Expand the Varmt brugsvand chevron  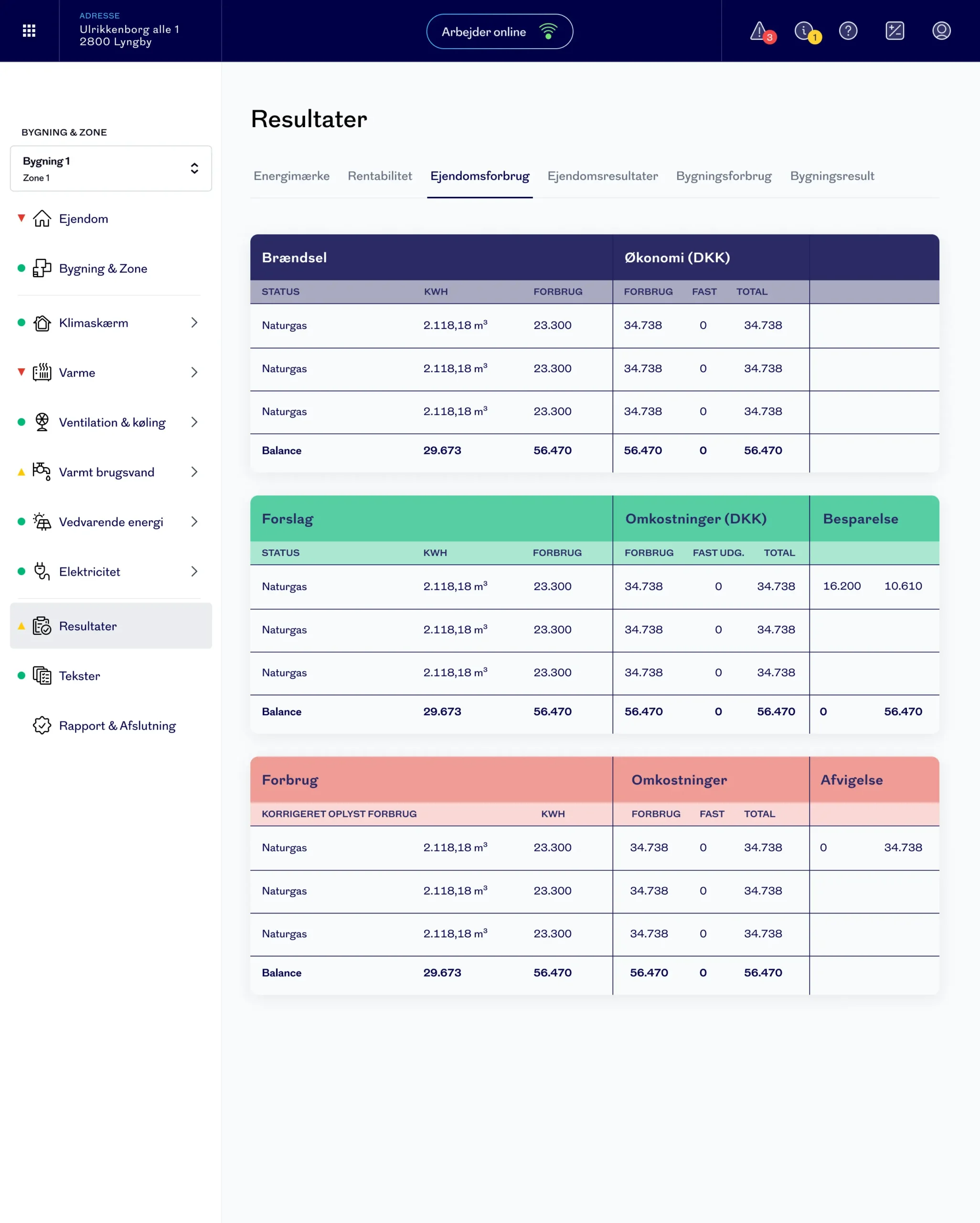194,472
